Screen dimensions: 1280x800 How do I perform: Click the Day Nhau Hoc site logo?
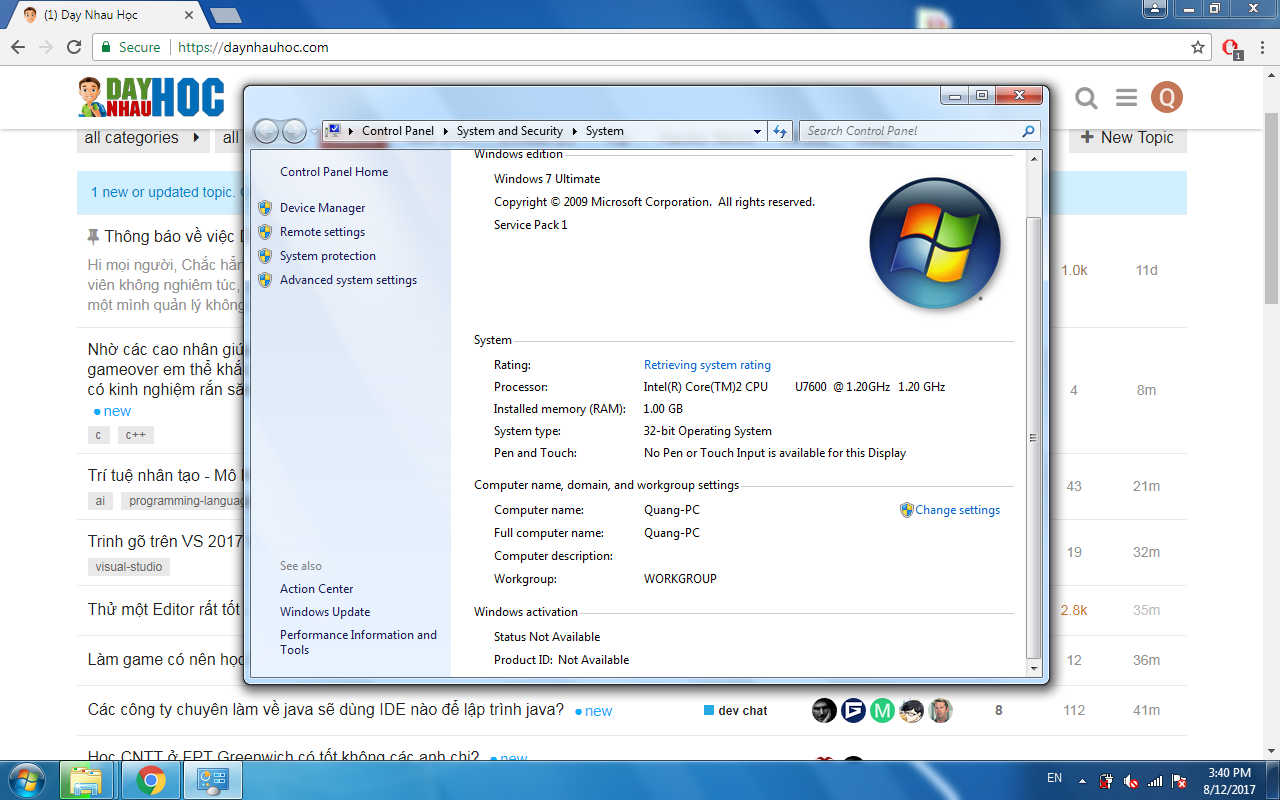(151, 97)
